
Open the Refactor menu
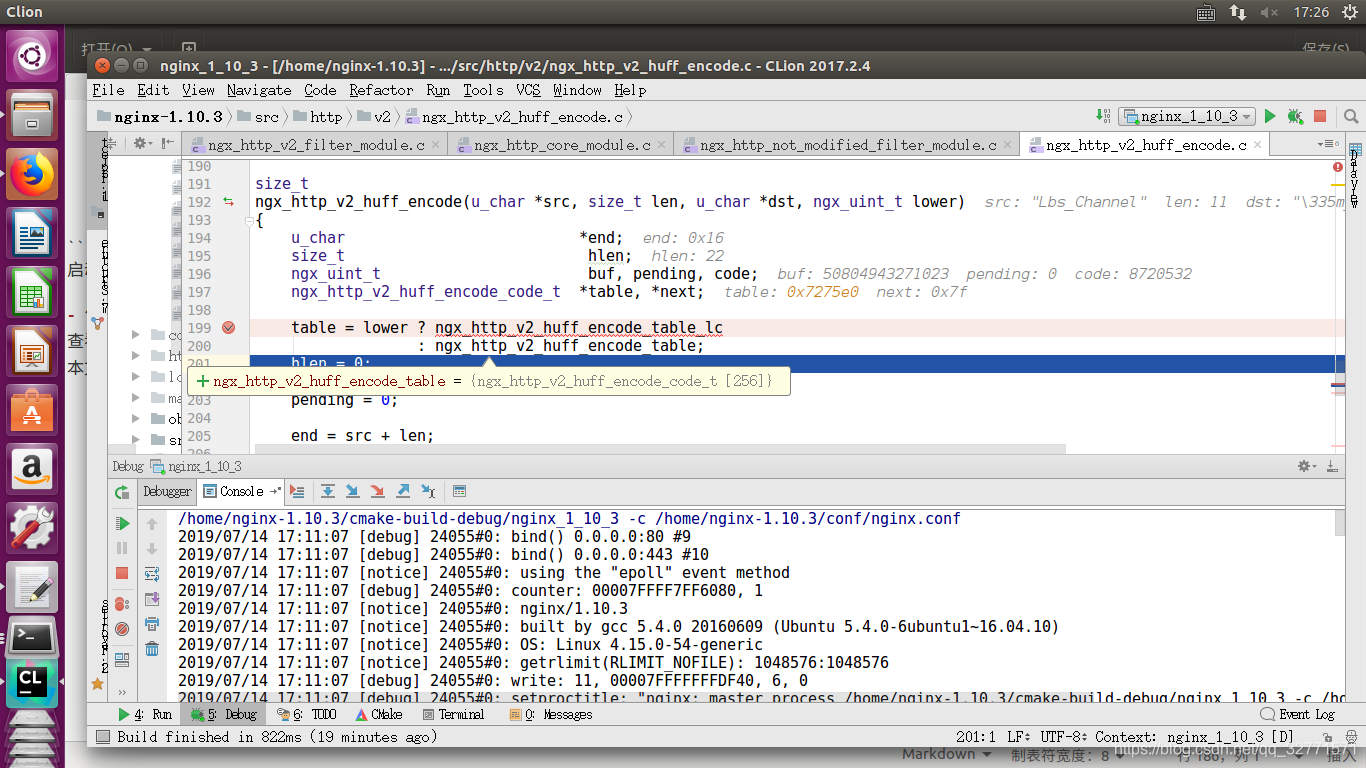coord(381,90)
